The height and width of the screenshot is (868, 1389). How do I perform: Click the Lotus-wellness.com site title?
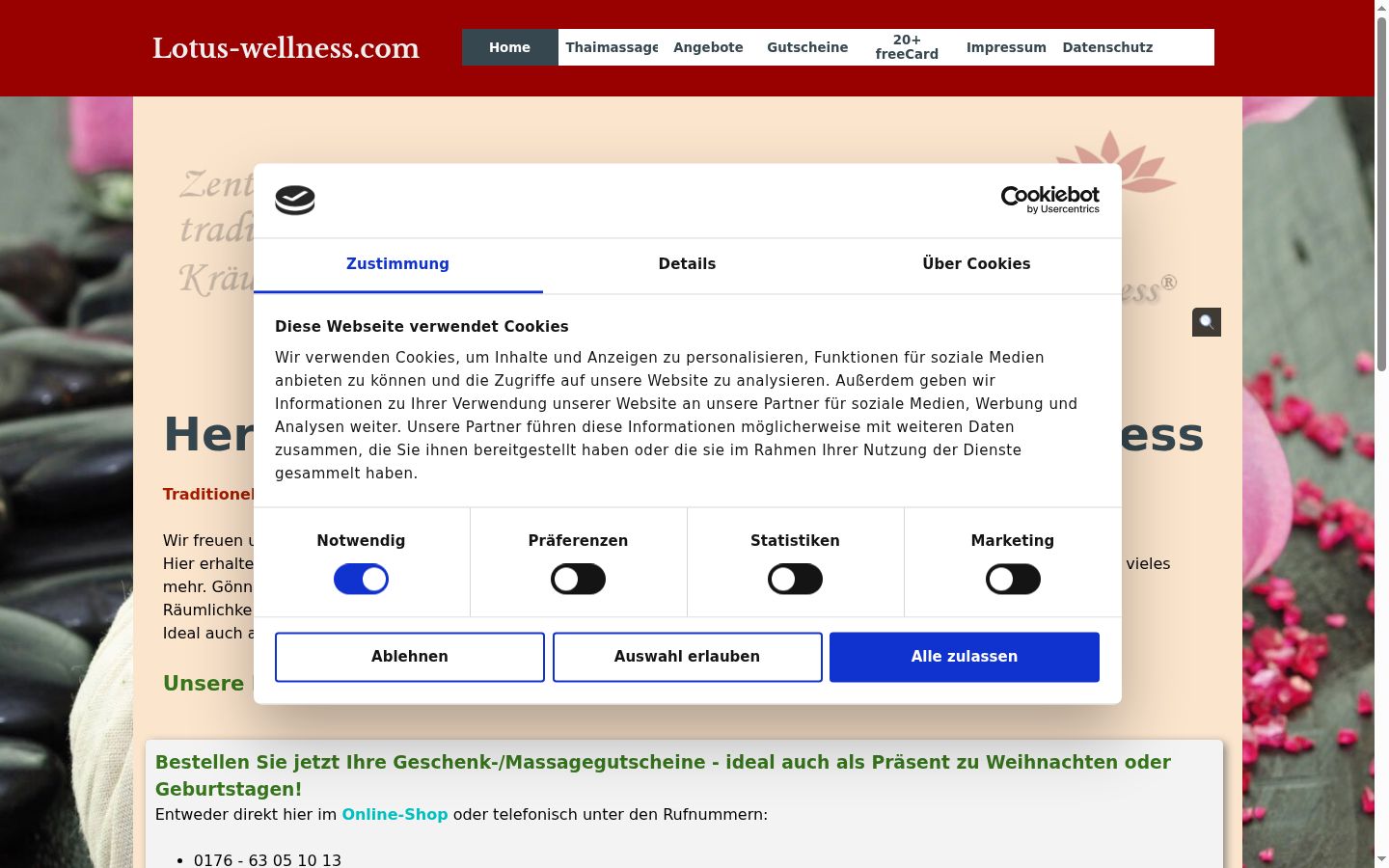point(286,48)
